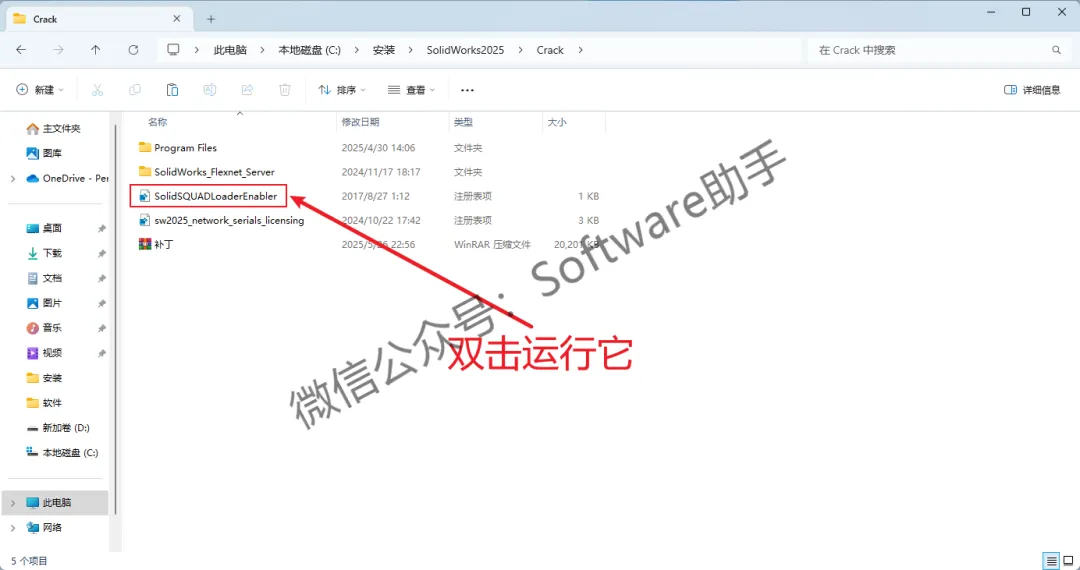Click chevron after 此电脑 in address bar
The height and width of the screenshot is (570, 1080).
[x=262, y=50]
